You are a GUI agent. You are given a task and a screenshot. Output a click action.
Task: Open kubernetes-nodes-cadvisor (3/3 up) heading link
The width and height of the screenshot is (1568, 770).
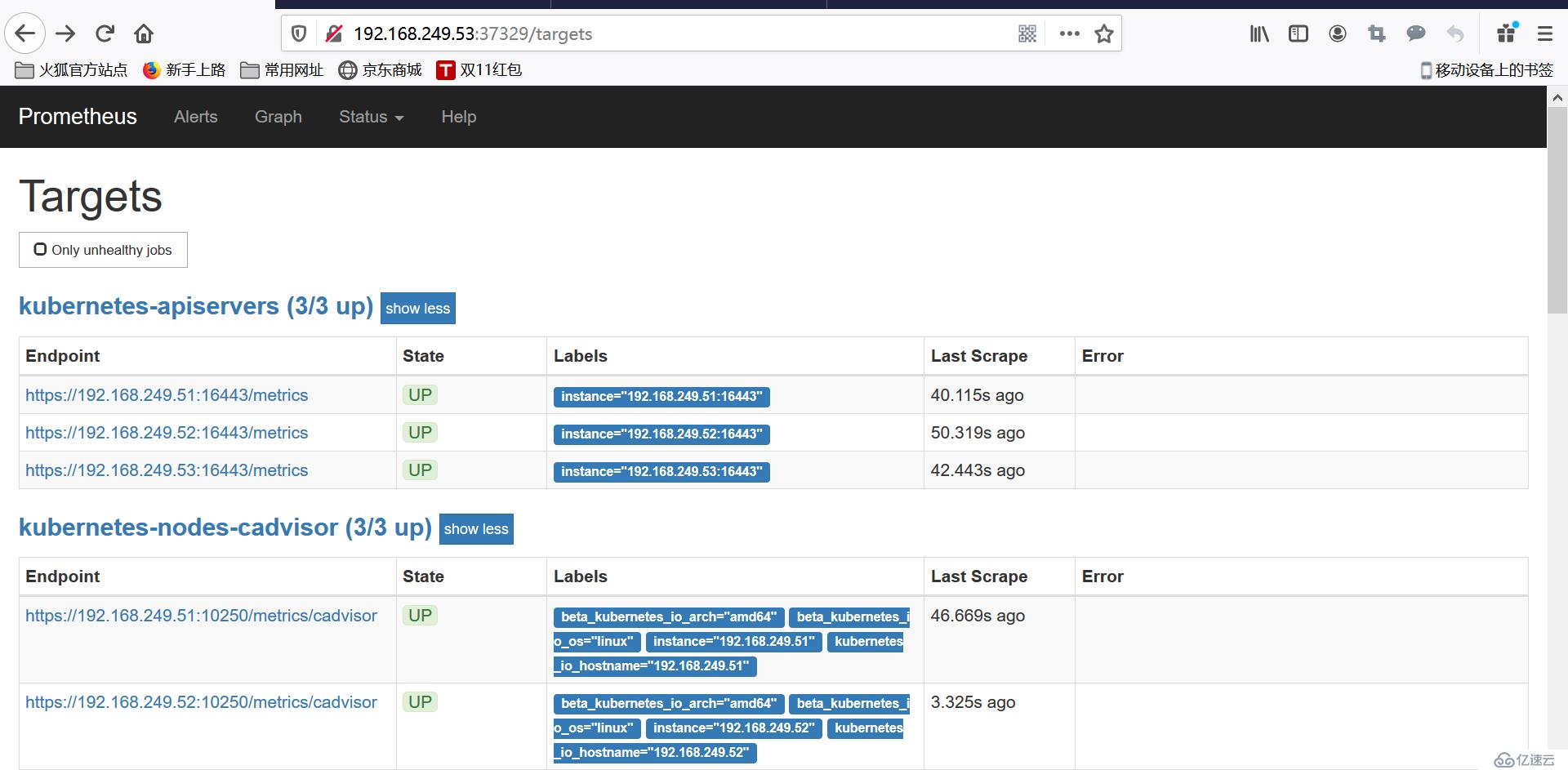(225, 527)
